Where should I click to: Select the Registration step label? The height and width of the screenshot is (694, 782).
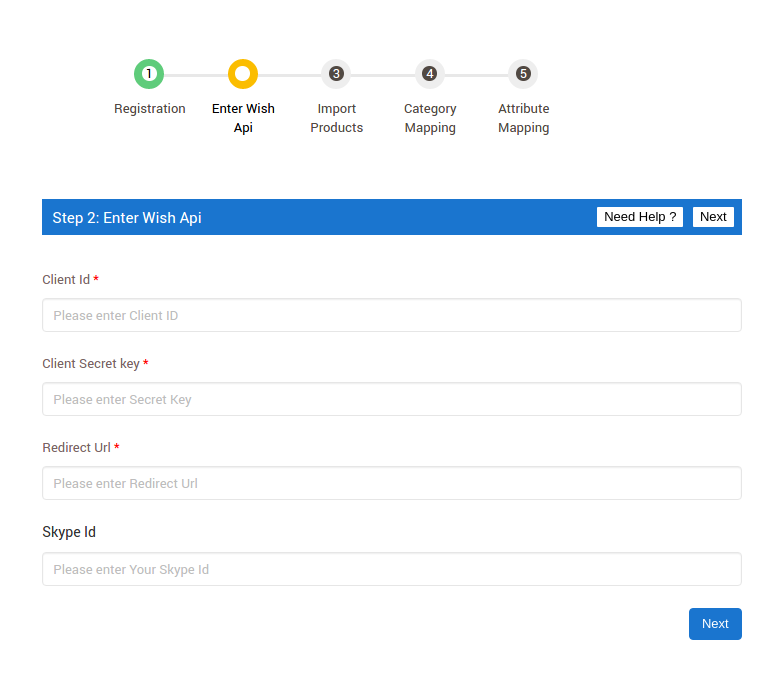tap(150, 109)
